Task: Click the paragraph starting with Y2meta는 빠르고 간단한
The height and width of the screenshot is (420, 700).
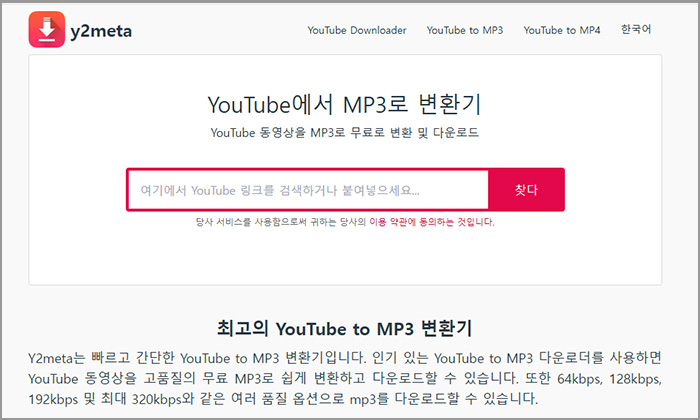Action: coord(345,378)
